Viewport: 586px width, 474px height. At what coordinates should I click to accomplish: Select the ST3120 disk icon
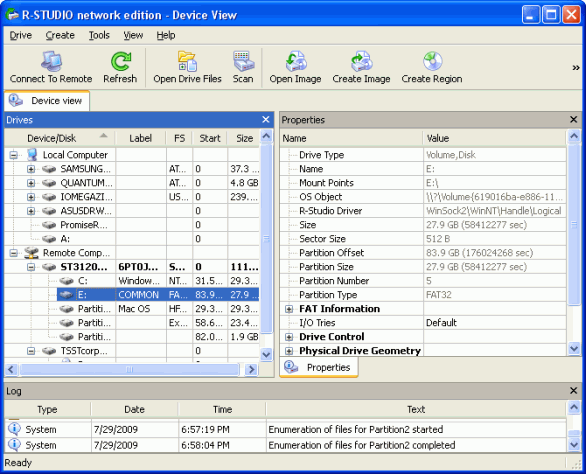coord(49,267)
